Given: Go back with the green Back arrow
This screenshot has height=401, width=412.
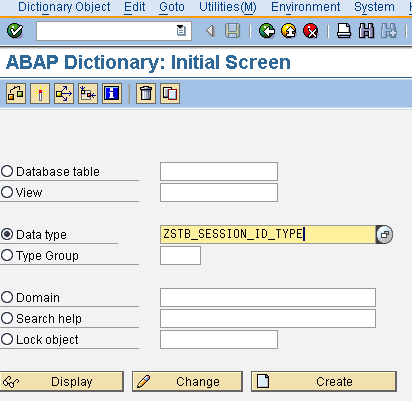Looking at the screenshot, I should (267, 31).
